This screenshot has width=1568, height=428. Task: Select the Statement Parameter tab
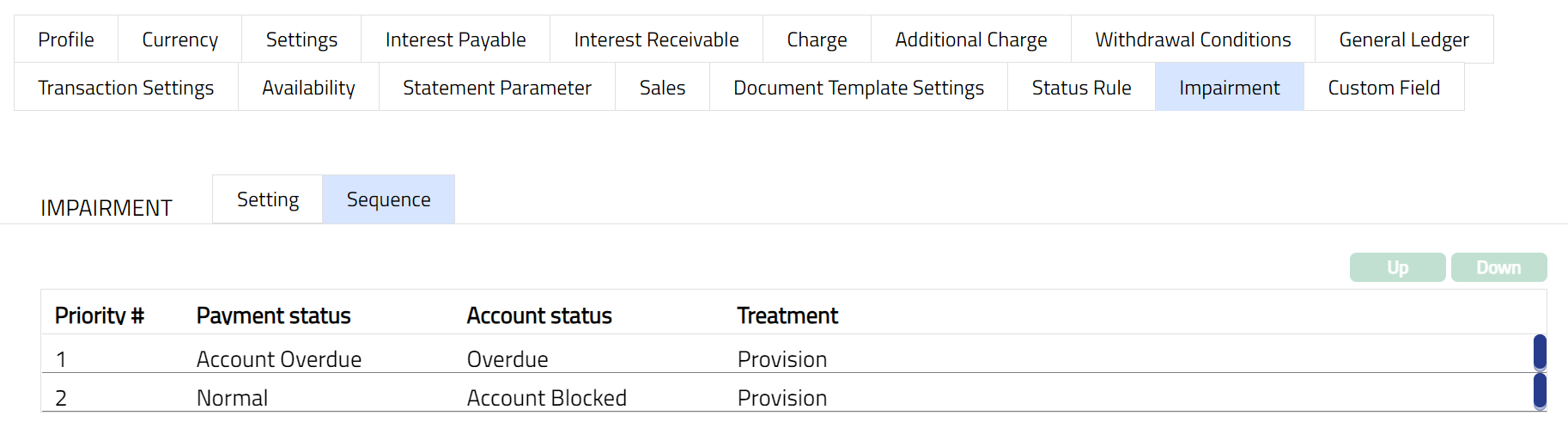(x=496, y=88)
